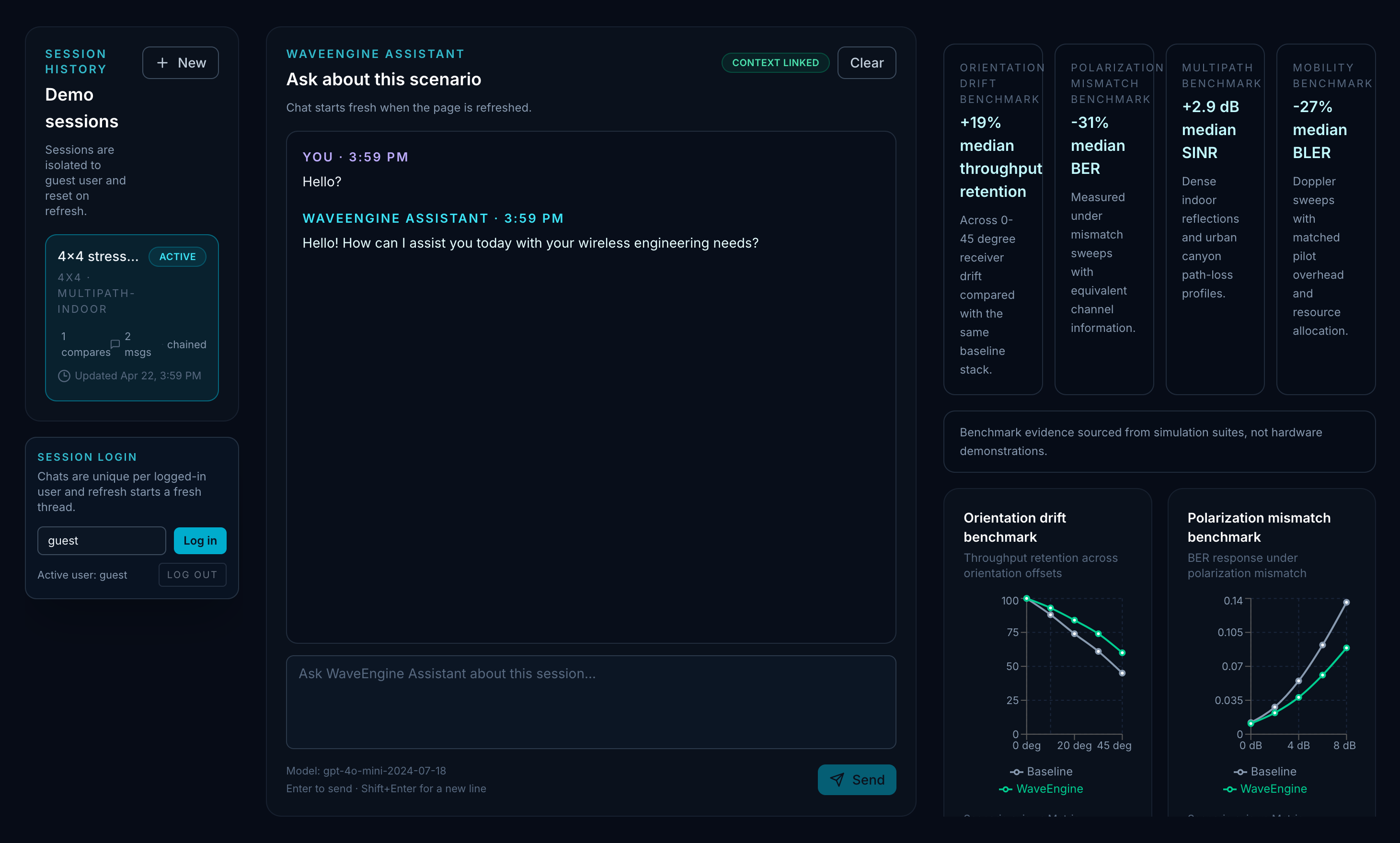
Task: Click 'Active user: guest' text
Action: (82, 574)
